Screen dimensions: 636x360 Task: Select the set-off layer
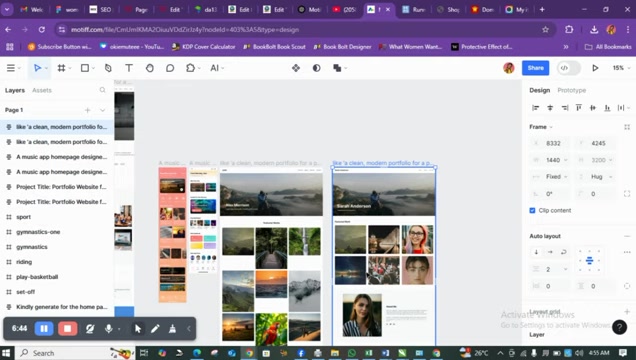point(57,292)
